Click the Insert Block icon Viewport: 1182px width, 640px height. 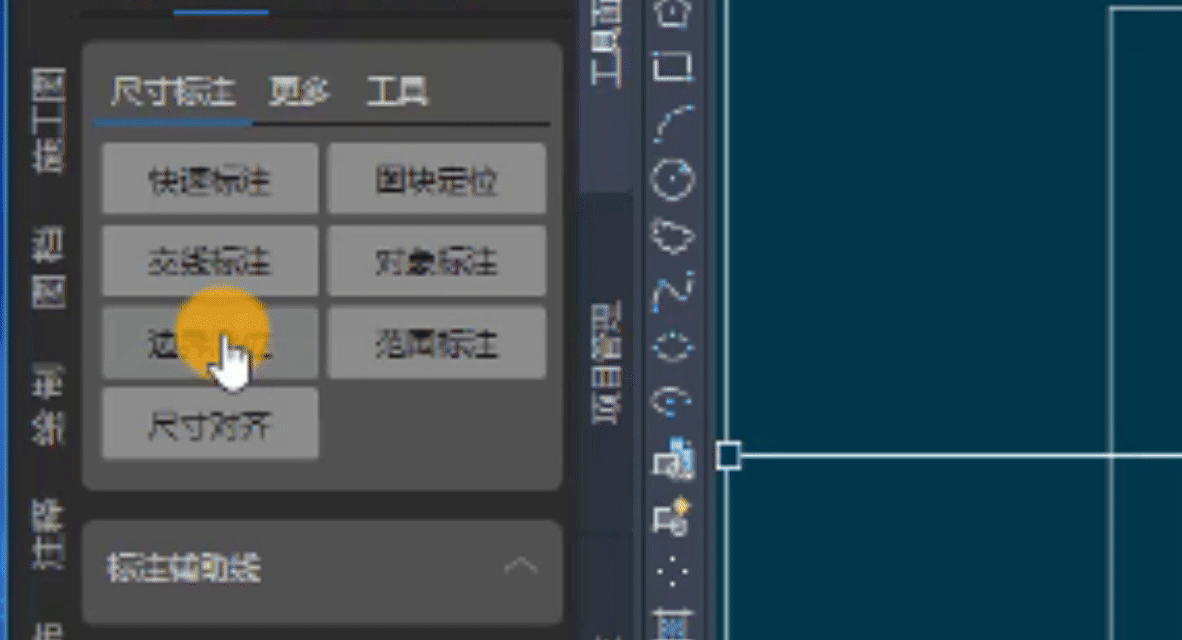pyautogui.click(x=672, y=459)
